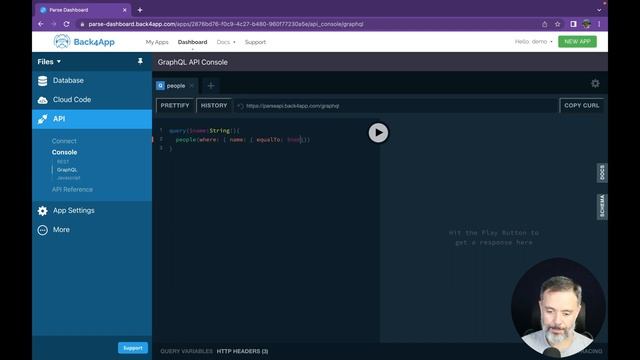
Task: Click the green NEW APP button
Action: [577, 42]
